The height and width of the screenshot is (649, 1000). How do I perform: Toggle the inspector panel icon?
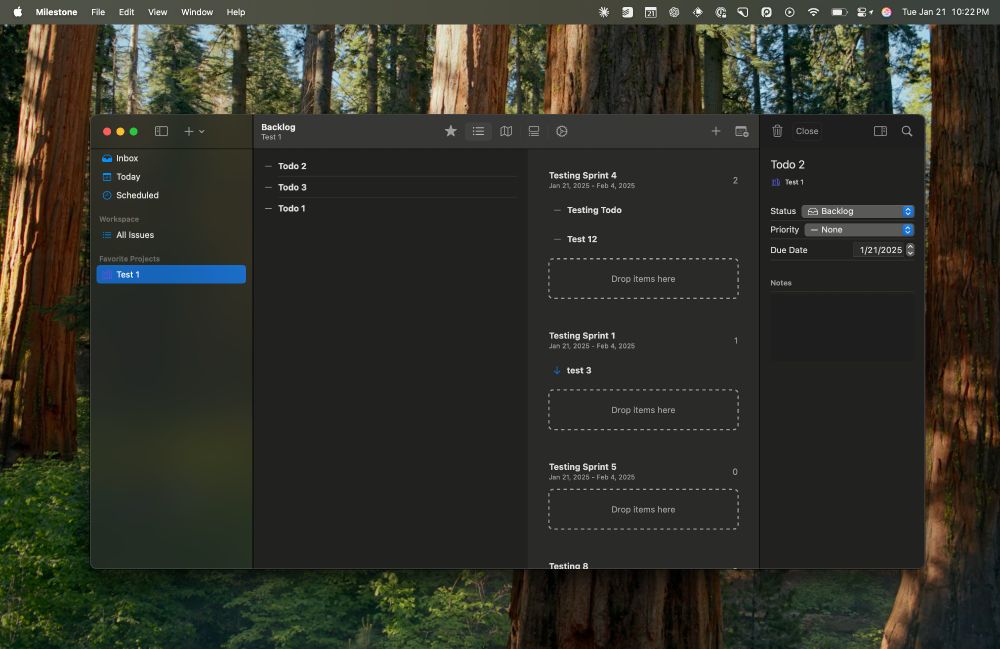pyautogui.click(x=880, y=131)
